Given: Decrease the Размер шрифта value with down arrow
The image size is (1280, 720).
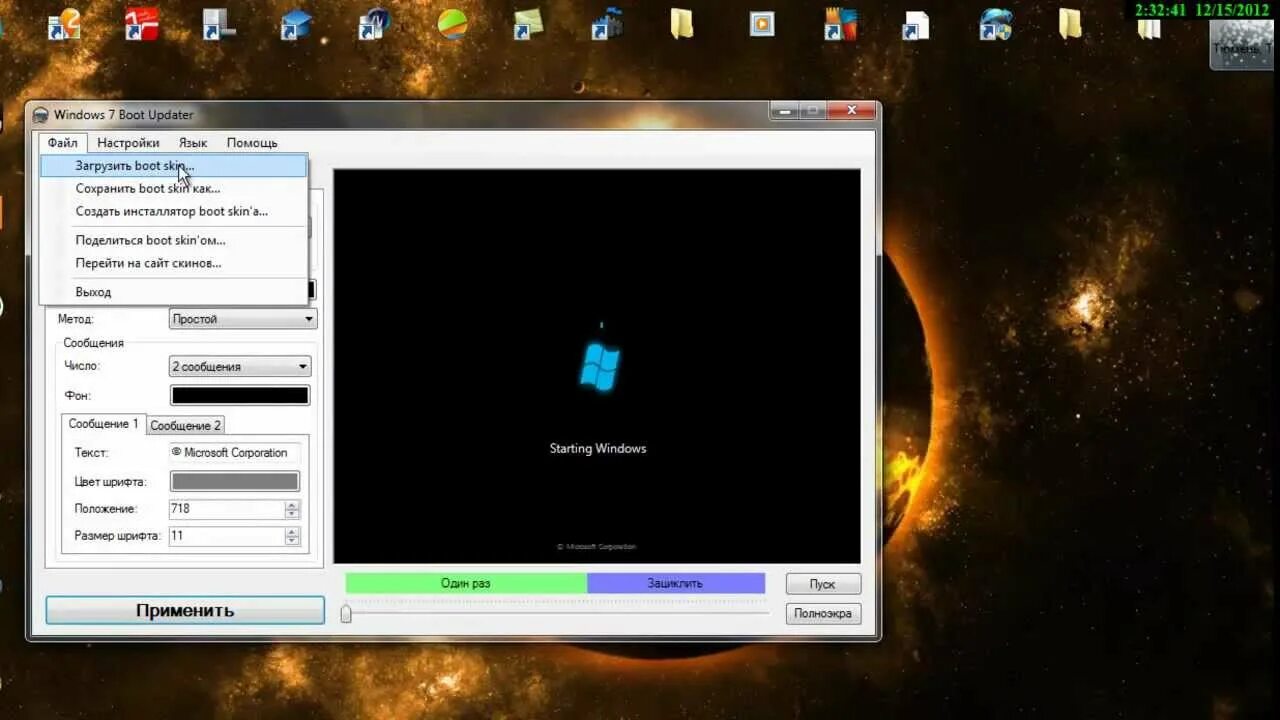Looking at the screenshot, I should pyautogui.click(x=292, y=541).
